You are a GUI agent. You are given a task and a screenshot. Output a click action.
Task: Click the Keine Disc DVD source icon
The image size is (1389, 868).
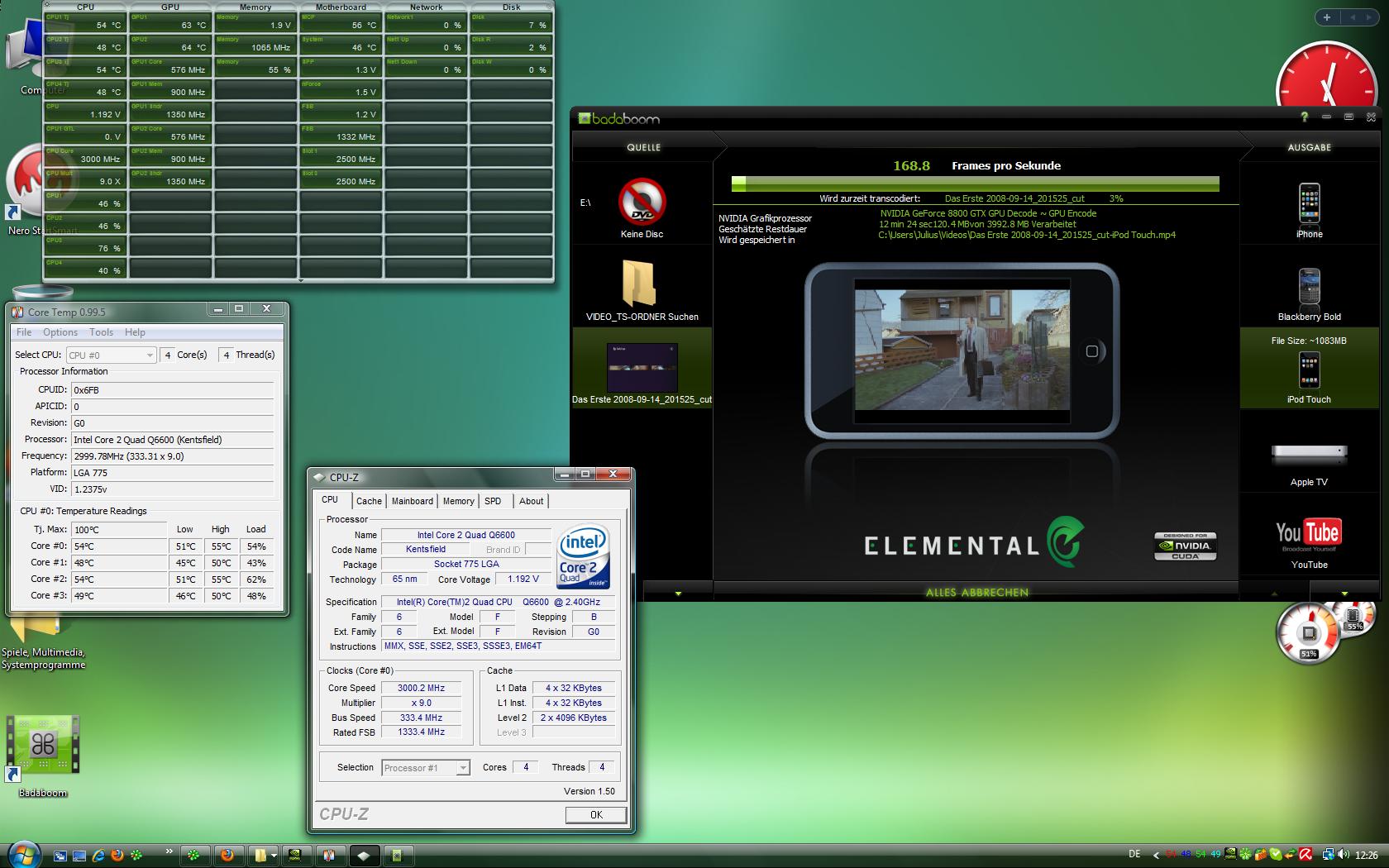642,202
